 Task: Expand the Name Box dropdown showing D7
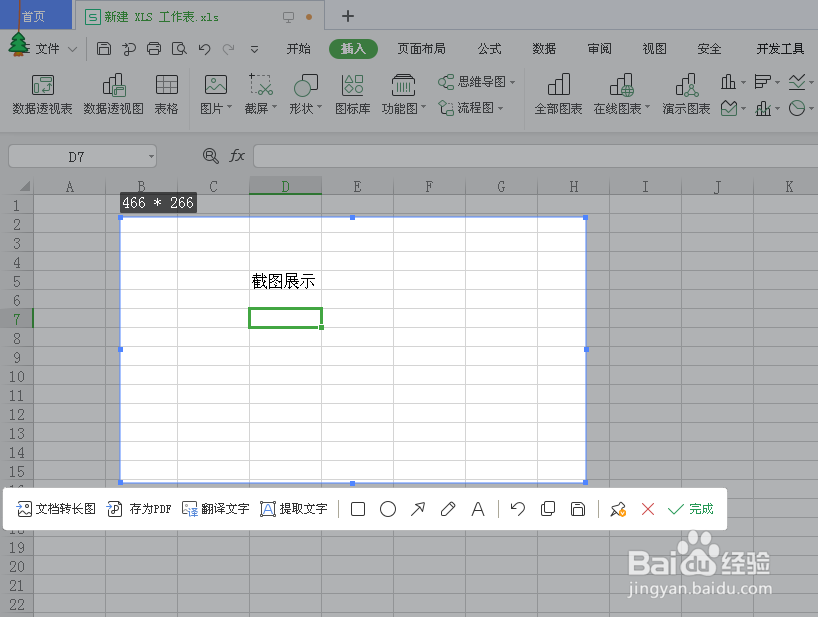coord(150,156)
